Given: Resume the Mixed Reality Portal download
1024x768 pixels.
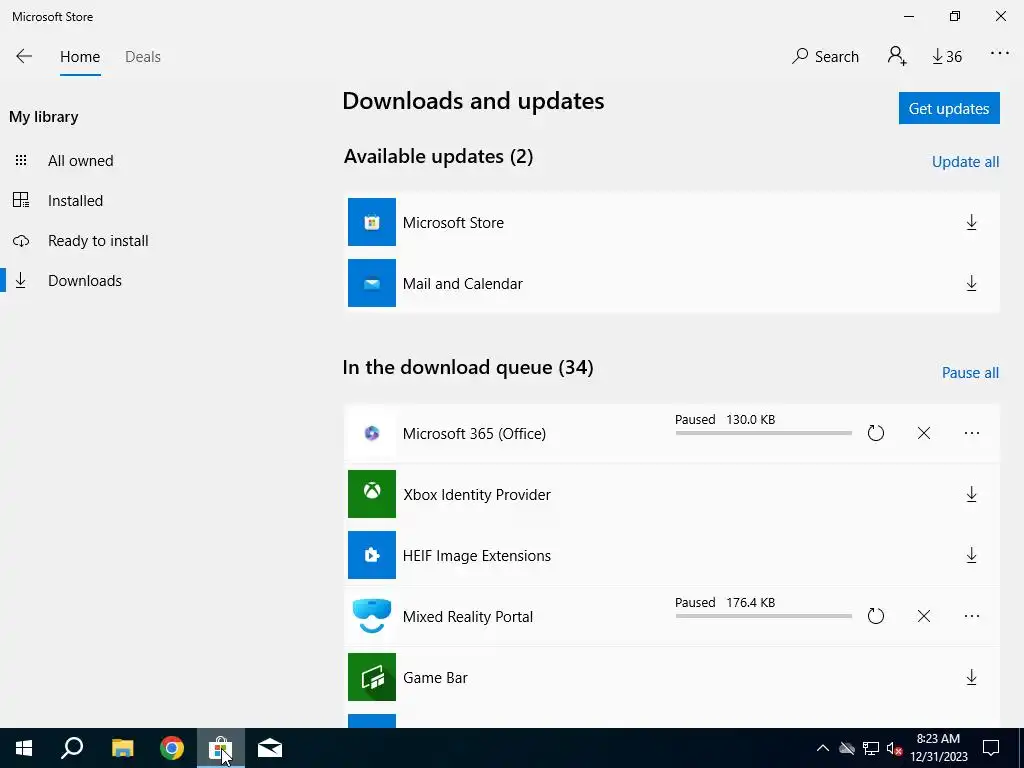Looking at the screenshot, I should (875, 616).
